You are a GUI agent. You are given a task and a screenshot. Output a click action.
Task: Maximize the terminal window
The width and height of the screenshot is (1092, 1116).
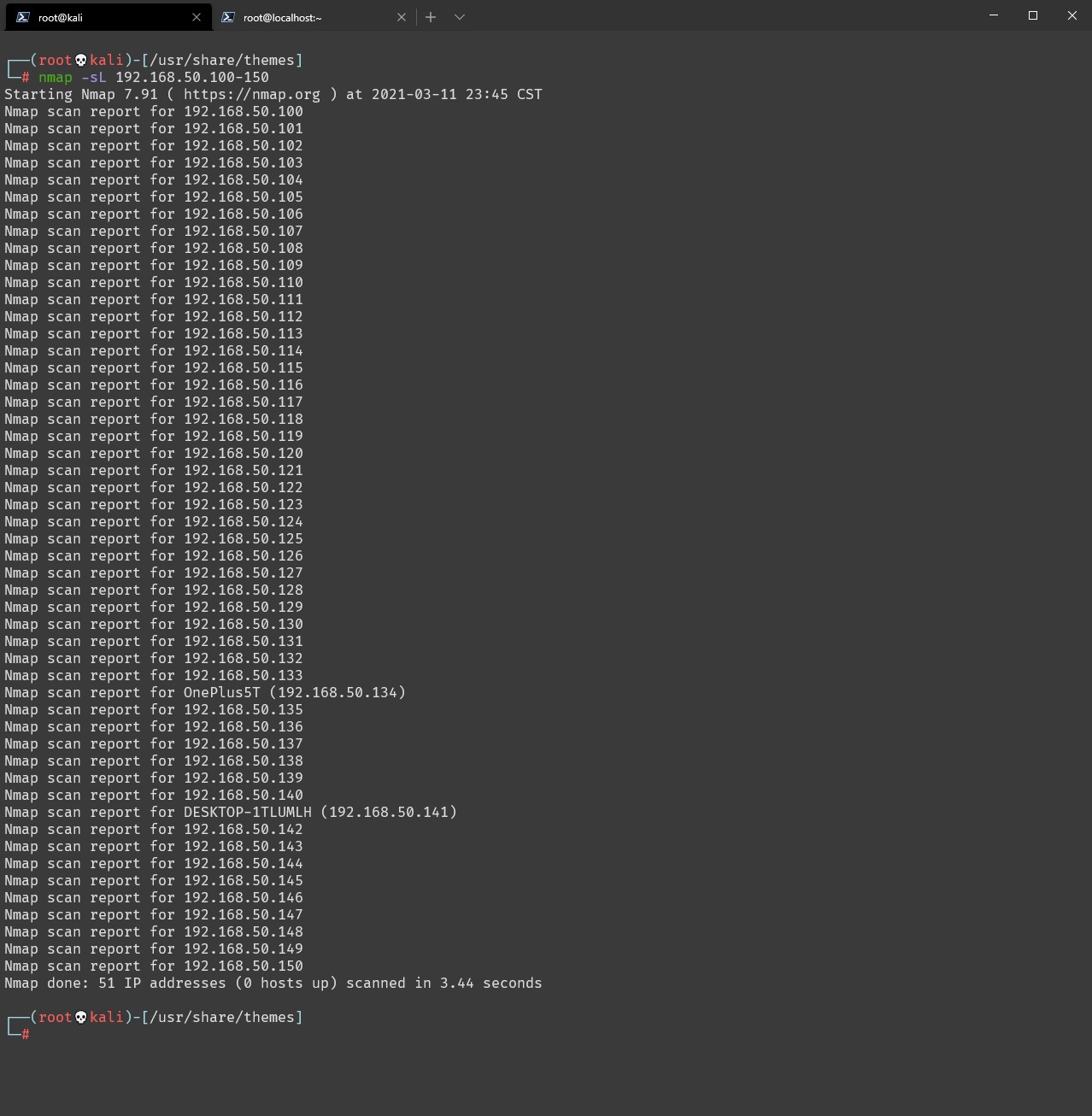pyautogui.click(x=1033, y=15)
